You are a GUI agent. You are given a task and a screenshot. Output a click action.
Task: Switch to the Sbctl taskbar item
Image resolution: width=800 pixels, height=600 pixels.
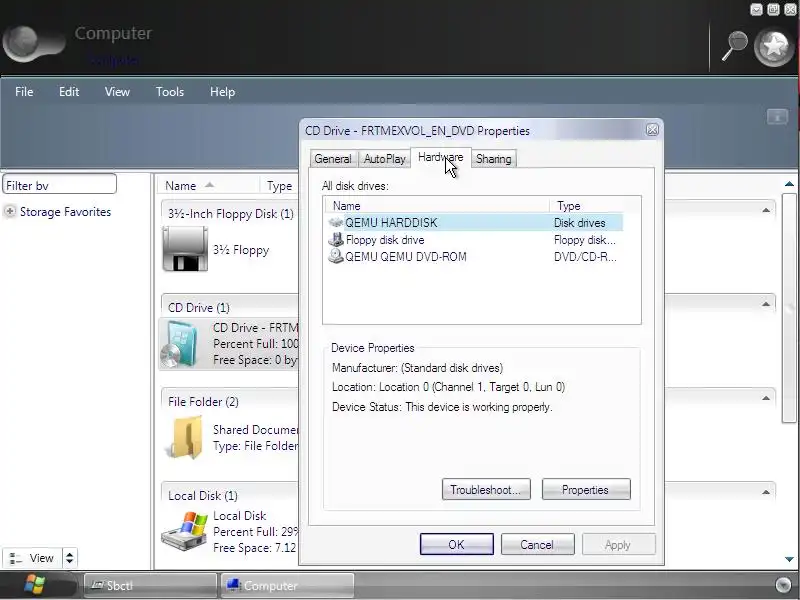click(x=150, y=585)
